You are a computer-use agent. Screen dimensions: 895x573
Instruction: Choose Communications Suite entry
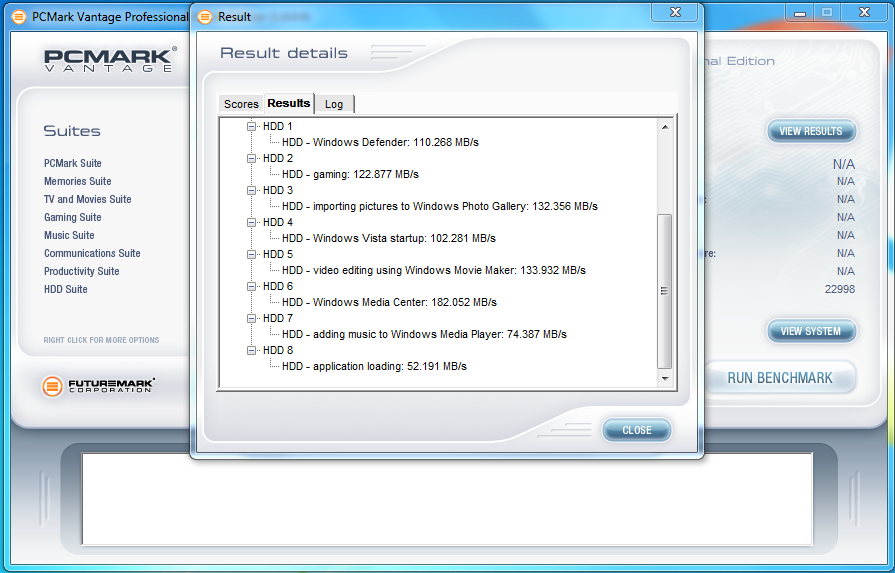[92, 253]
